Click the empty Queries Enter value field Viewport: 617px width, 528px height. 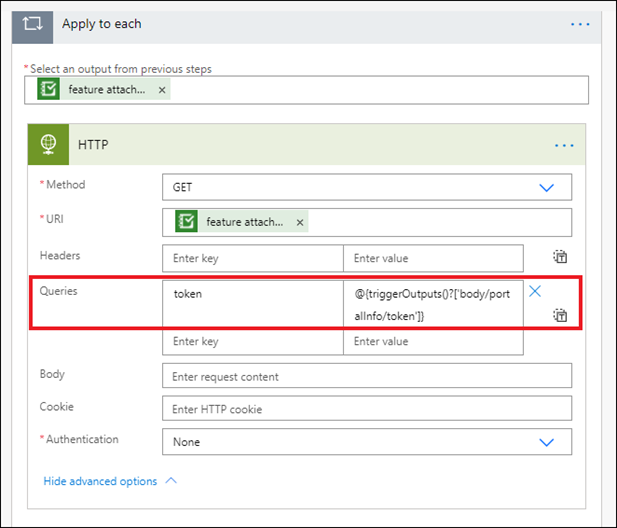[x=433, y=341]
